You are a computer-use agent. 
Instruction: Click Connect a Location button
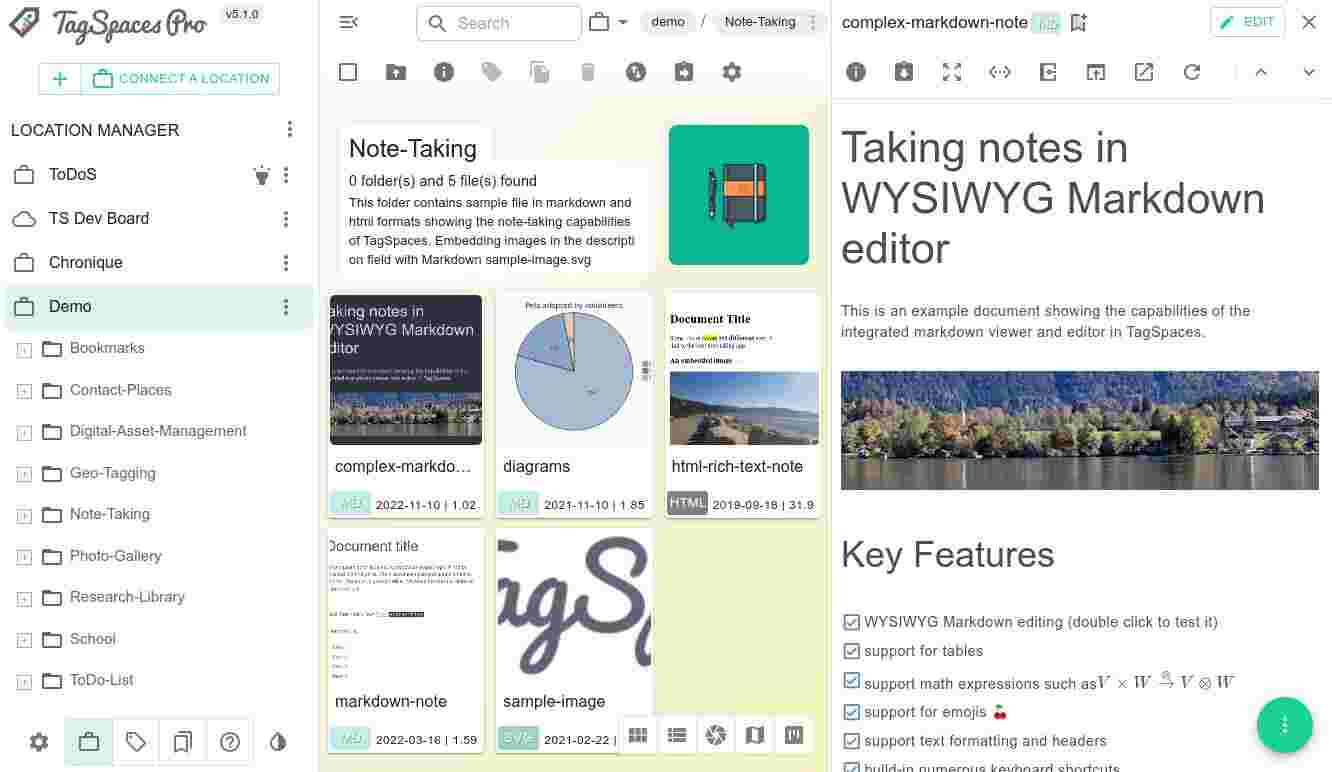click(180, 79)
